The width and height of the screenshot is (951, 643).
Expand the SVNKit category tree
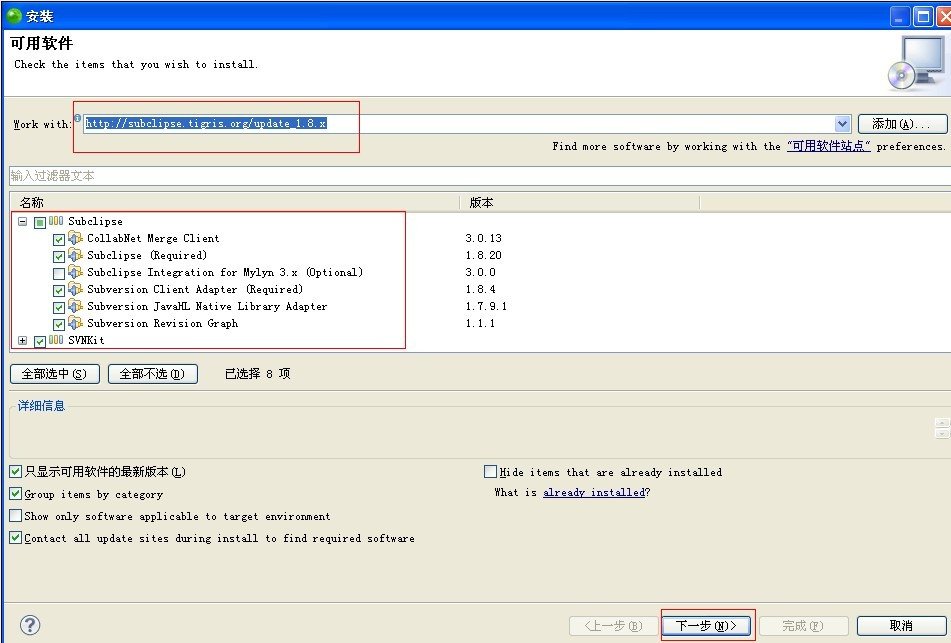pyautogui.click(x=22, y=340)
